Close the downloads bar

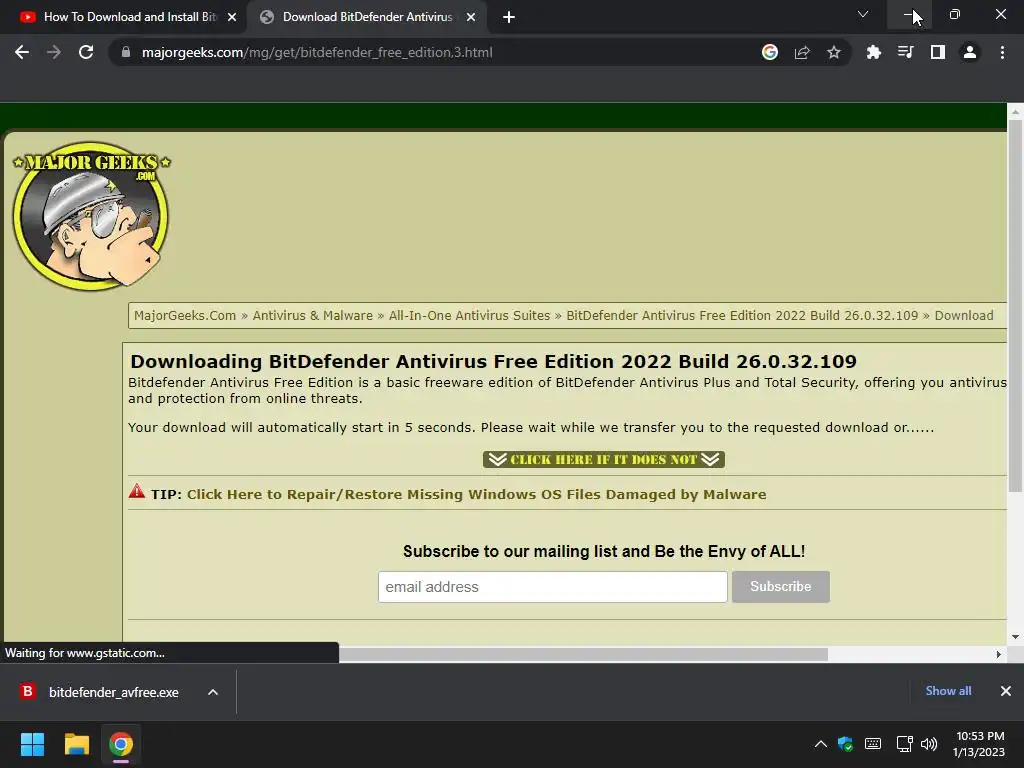(1006, 691)
